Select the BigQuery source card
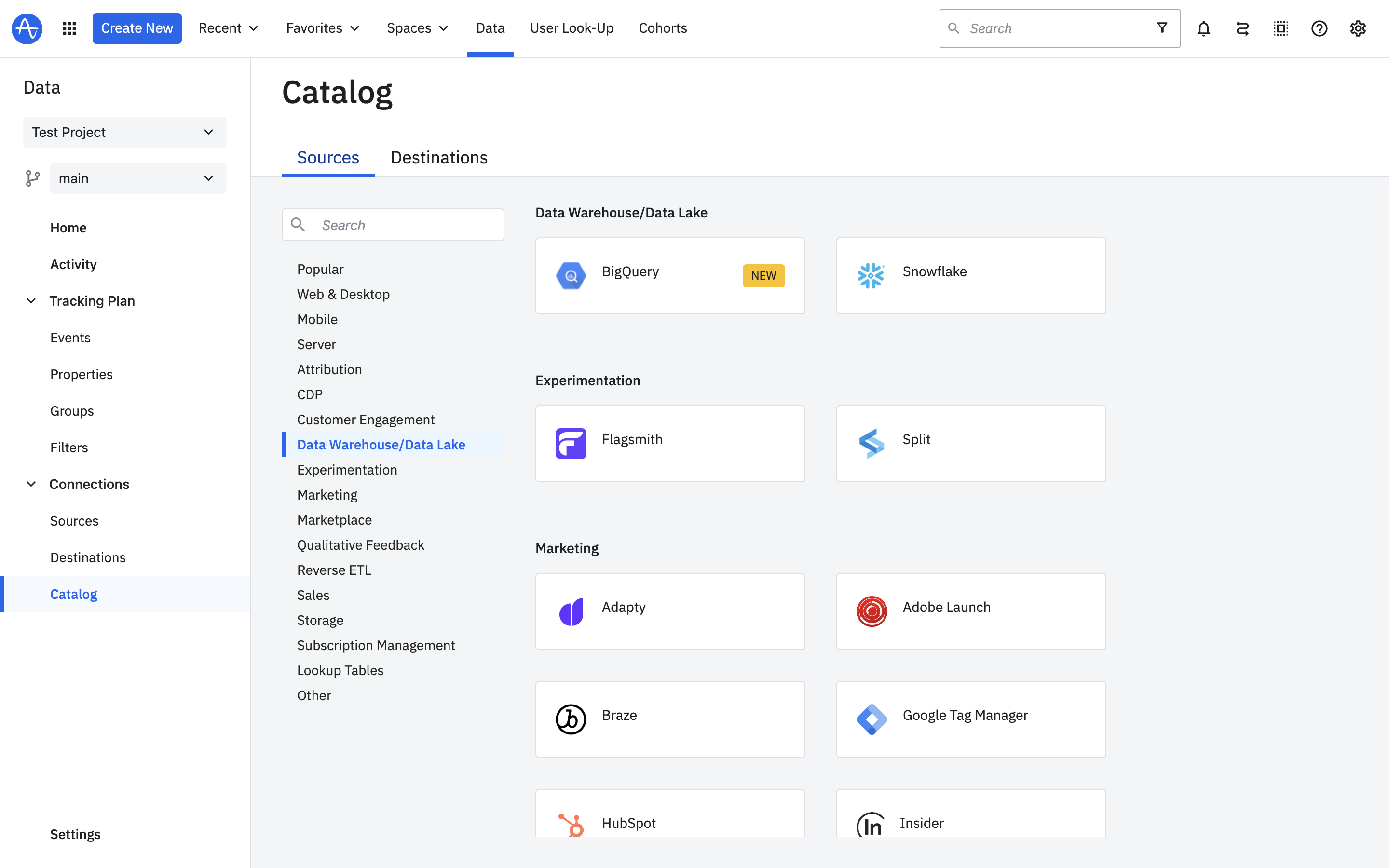Screen dimensions: 1389x868 point(670,275)
